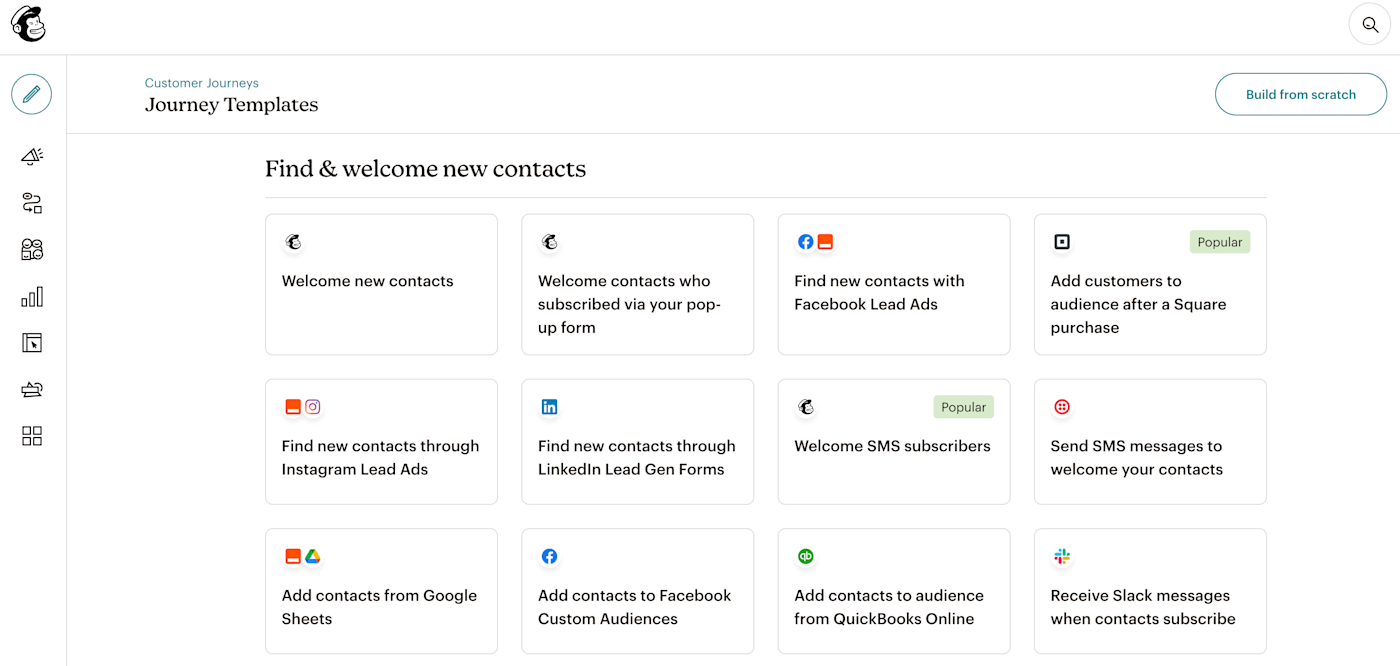Follow the Customer Journeys breadcrumb link
1400x666 pixels.
pyautogui.click(x=201, y=83)
